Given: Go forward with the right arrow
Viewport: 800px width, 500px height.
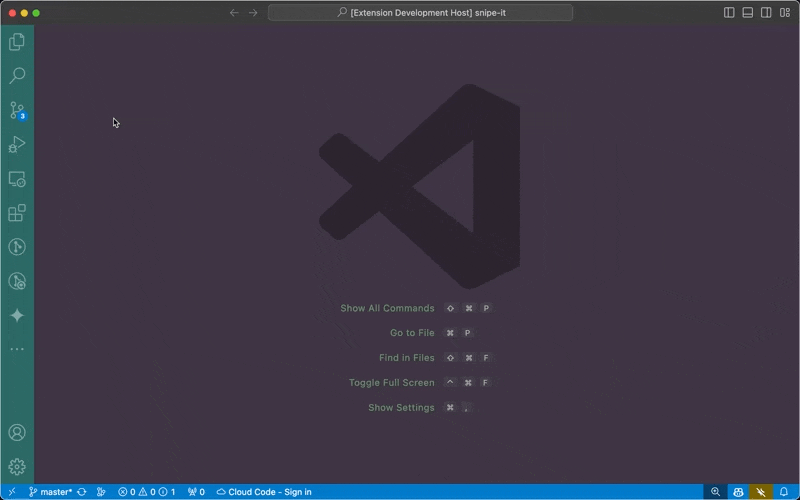Looking at the screenshot, I should tap(253, 13).
